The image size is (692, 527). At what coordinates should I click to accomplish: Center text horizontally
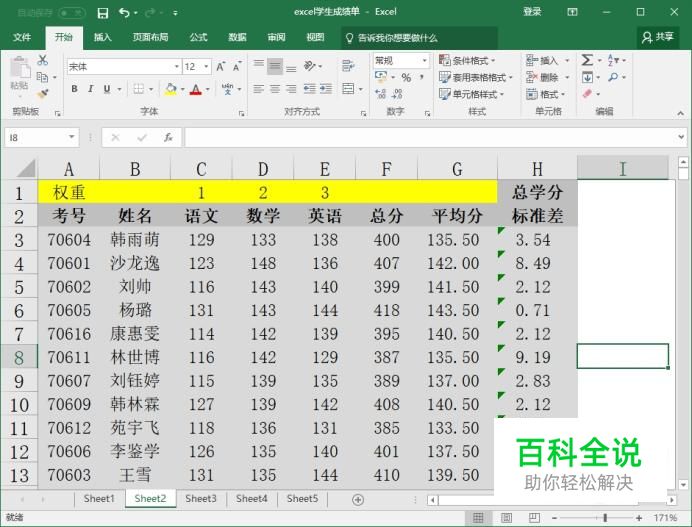tap(275, 89)
